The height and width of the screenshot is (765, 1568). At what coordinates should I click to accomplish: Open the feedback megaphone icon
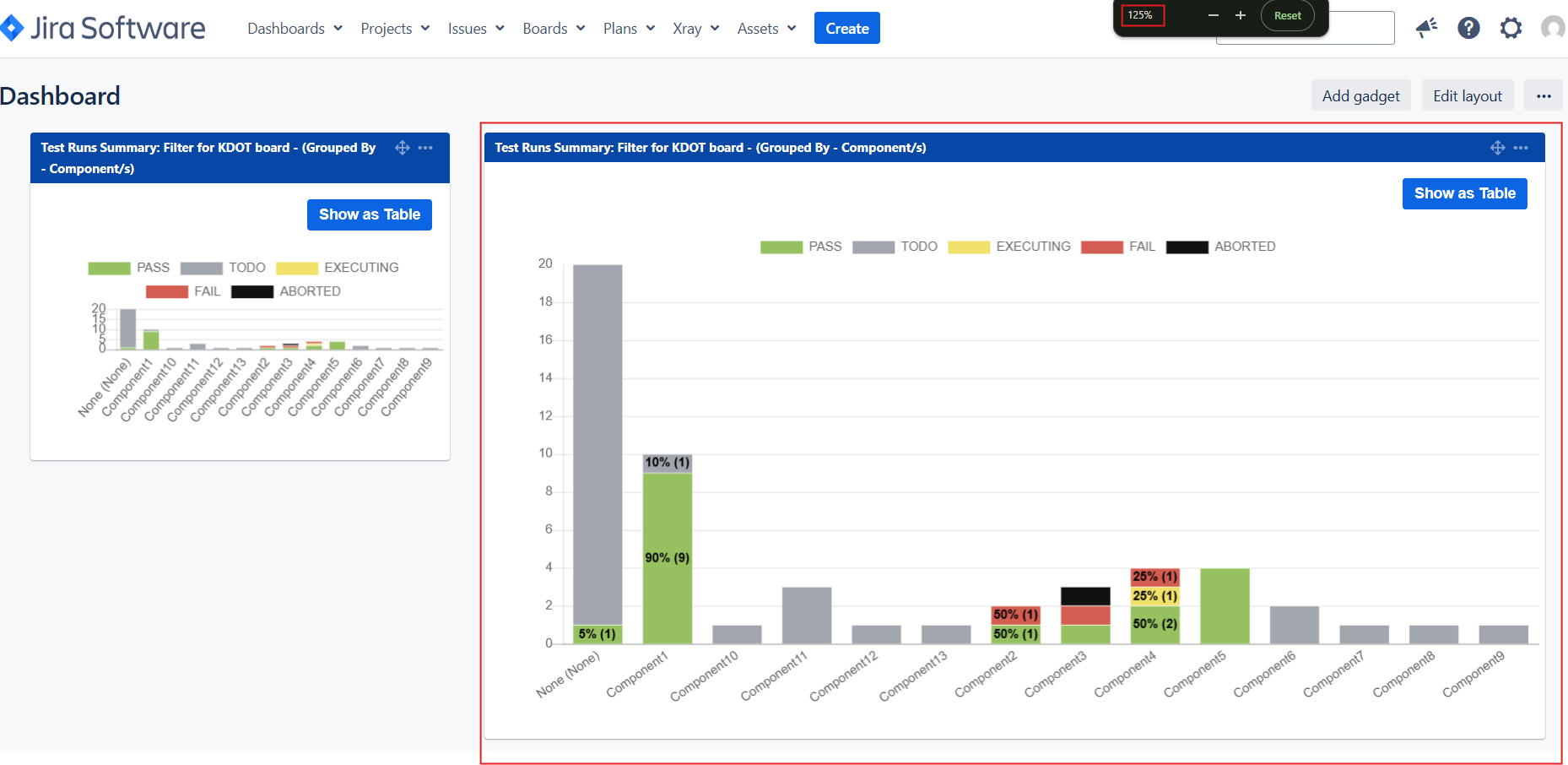(1426, 28)
